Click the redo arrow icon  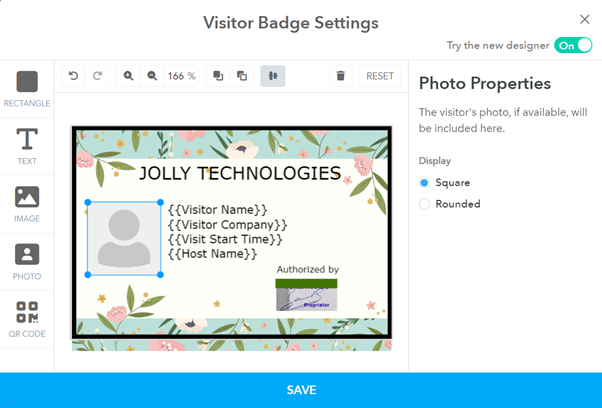pyautogui.click(x=97, y=76)
